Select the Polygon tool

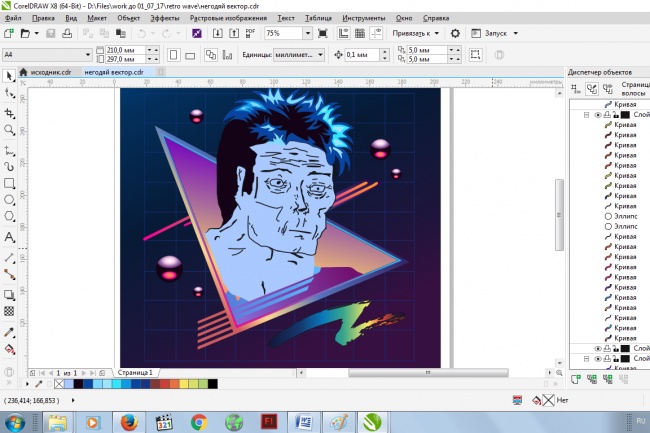9,216
